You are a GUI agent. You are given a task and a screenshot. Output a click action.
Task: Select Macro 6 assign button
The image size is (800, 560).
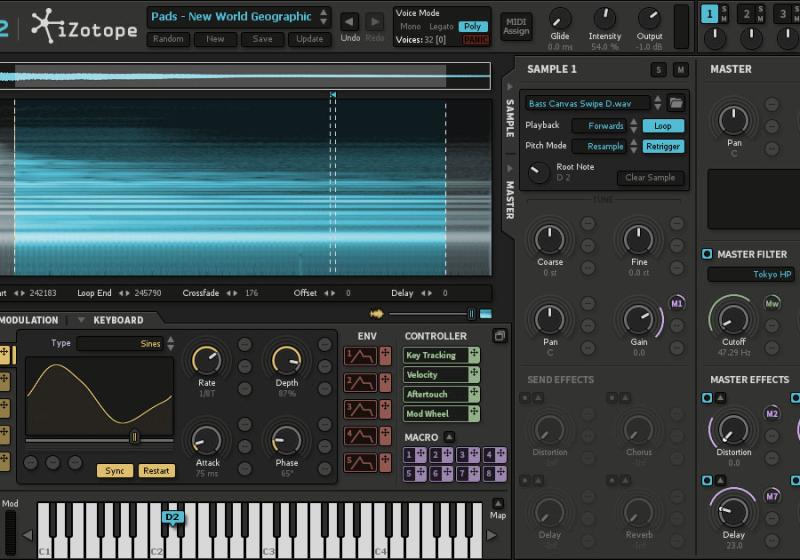click(x=441, y=473)
